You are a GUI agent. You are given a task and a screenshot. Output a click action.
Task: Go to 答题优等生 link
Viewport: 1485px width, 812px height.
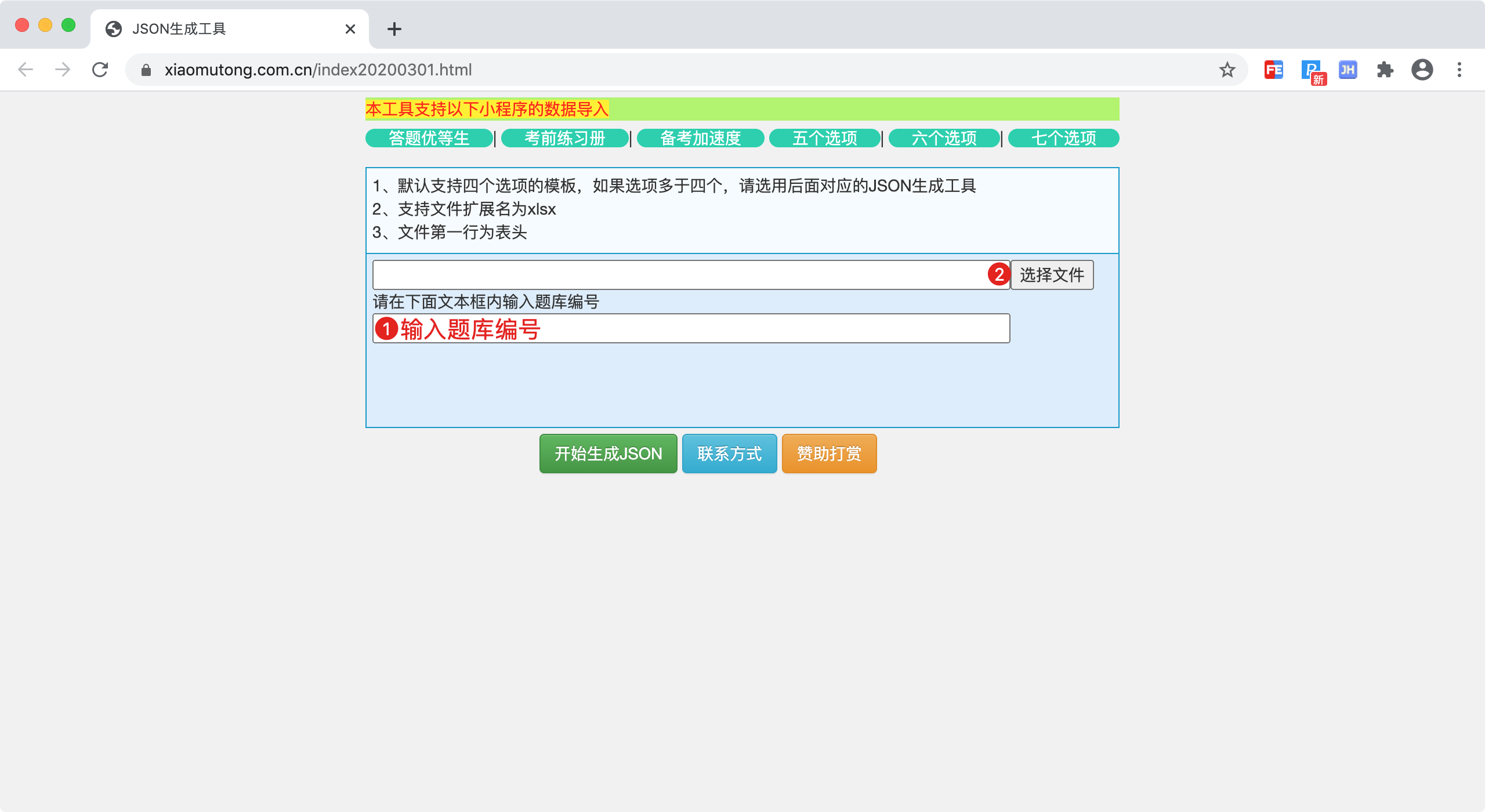point(429,138)
